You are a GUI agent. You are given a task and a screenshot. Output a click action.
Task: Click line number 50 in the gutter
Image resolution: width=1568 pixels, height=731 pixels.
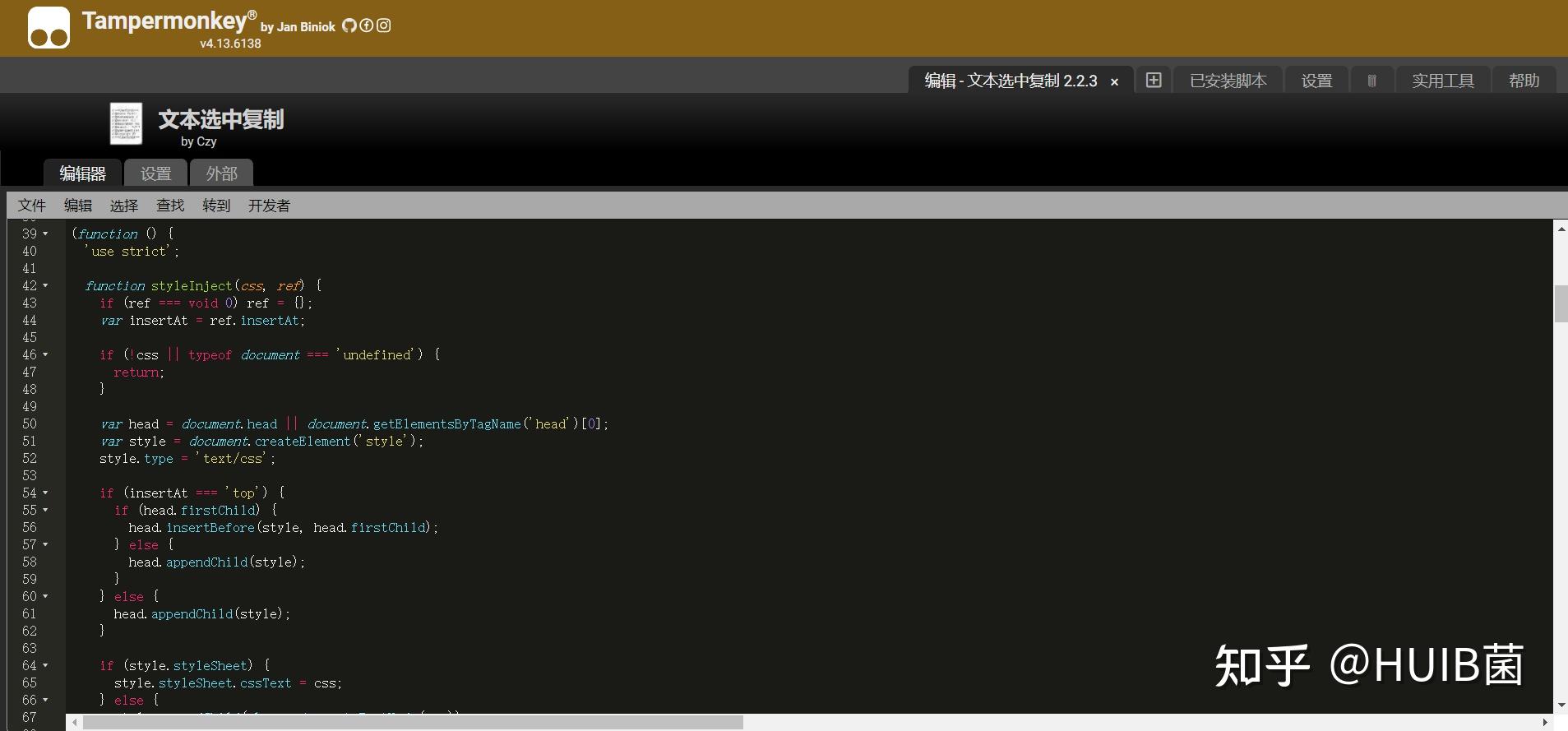(x=30, y=423)
